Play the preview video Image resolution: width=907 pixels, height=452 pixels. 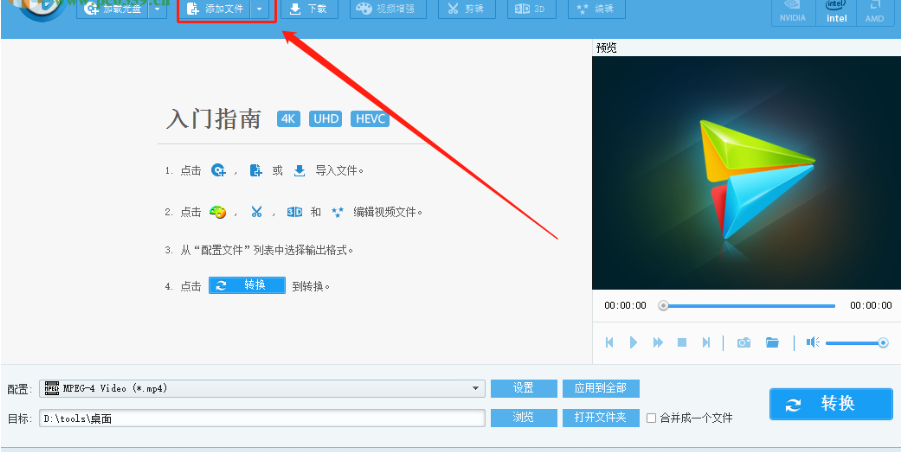(x=633, y=343)
